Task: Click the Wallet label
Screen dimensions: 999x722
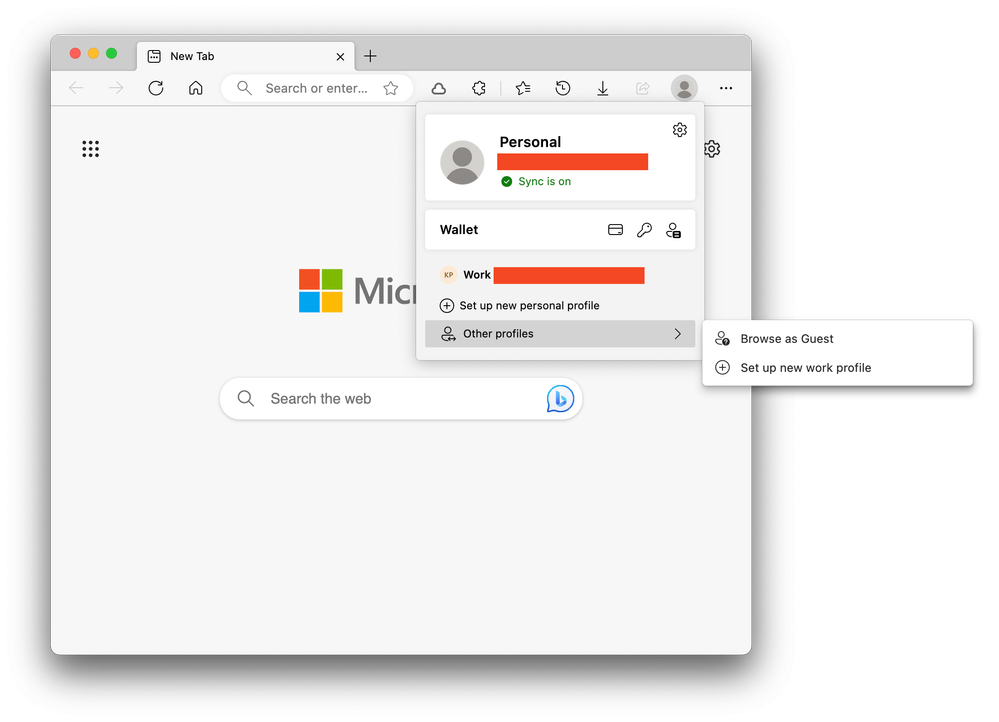Action: click(x=459, y=230)
